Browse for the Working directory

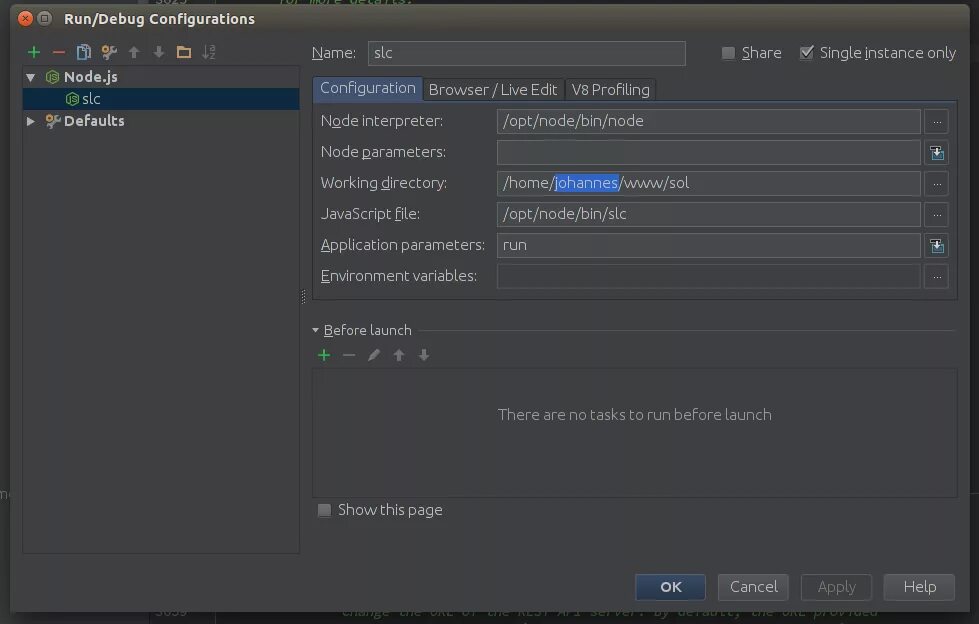coord(937,184)
